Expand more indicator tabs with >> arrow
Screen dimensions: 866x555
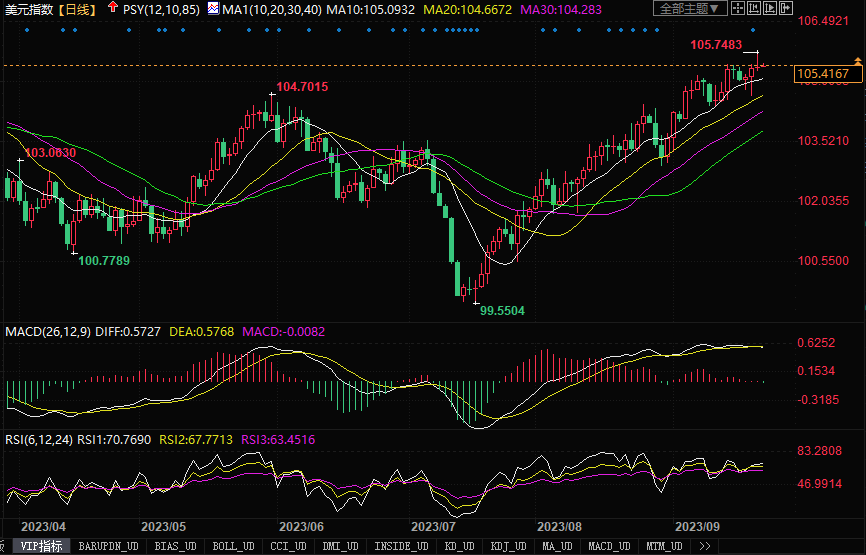pyautogui.click(x=705, y=547)
